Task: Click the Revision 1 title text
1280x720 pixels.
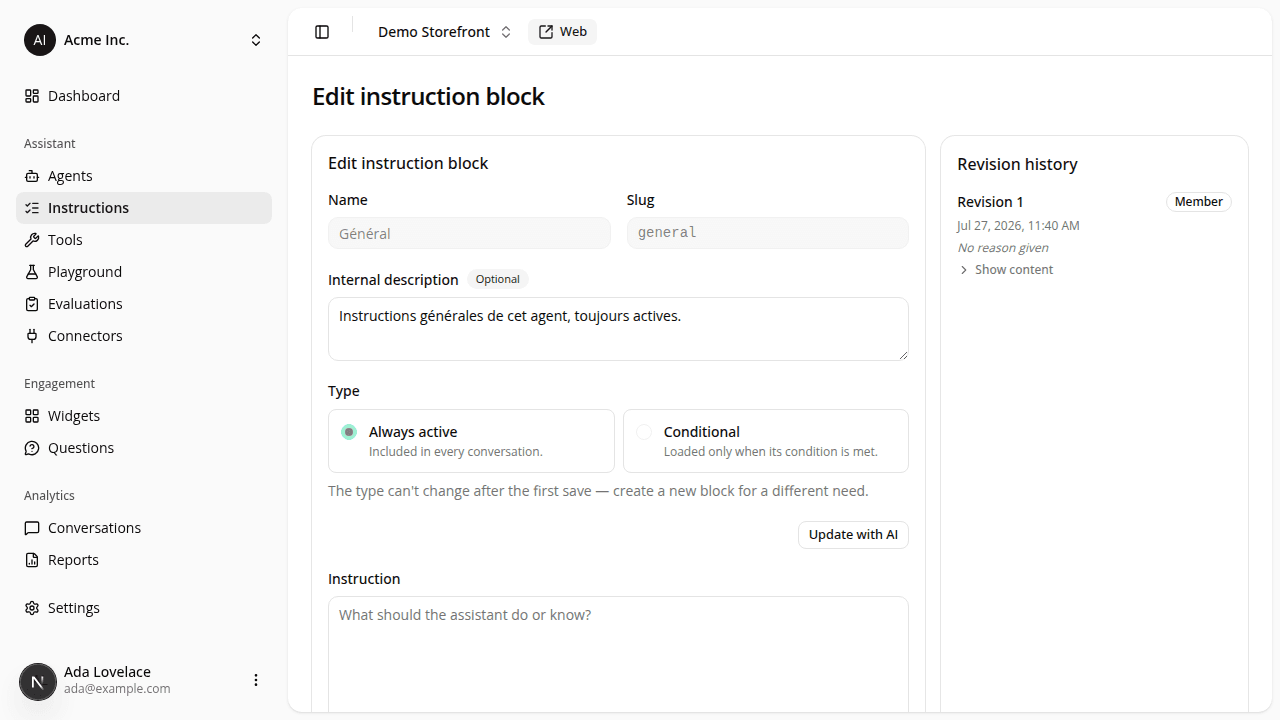Action: [x=990, y=202]
